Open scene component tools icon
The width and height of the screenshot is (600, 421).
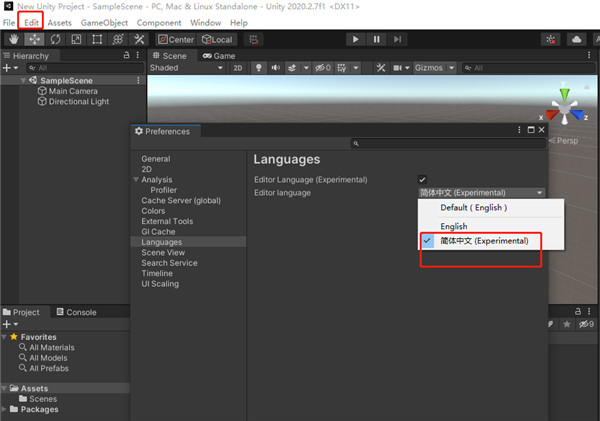tap(381, 68)
